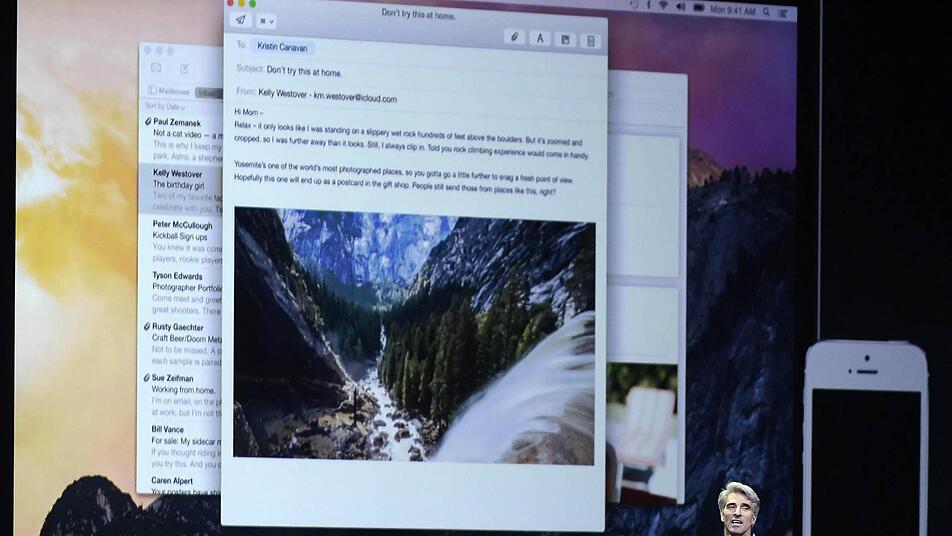This screenshot has height=536, width=952.
Task: Open the stationery pane icon in compose toolbar
Action: pyautogui.click(x=590, y=41)
